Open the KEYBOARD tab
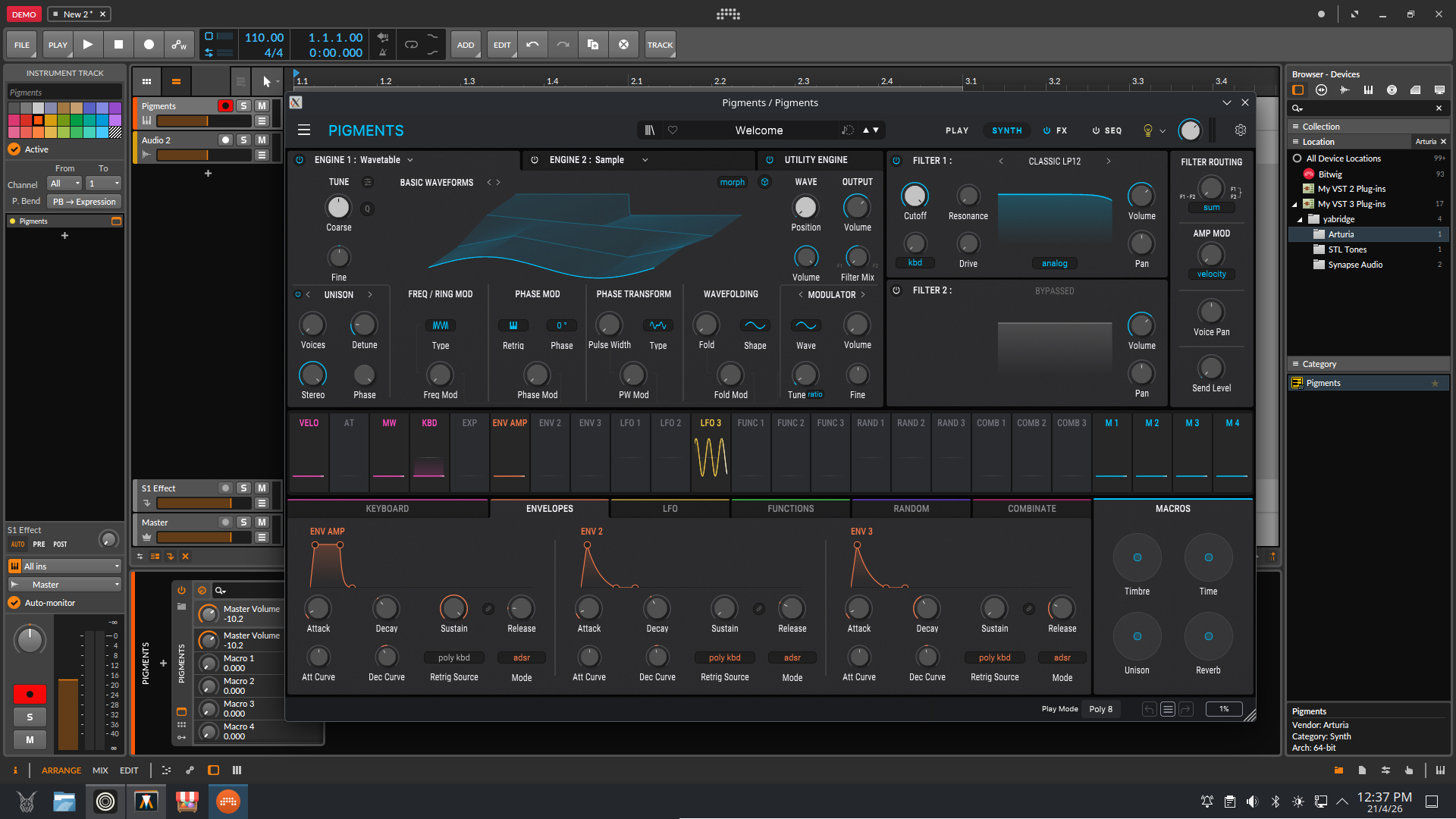The image size is (1456, 819). click(388, 509)
